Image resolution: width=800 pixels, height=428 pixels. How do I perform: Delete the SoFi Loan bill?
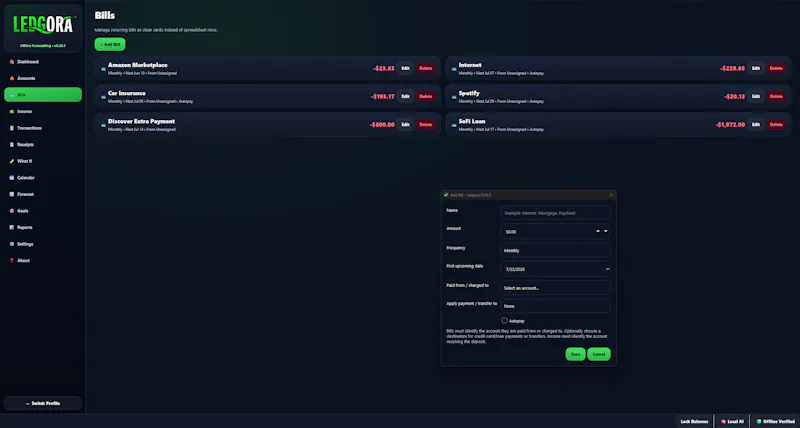[x=776, y=124]
